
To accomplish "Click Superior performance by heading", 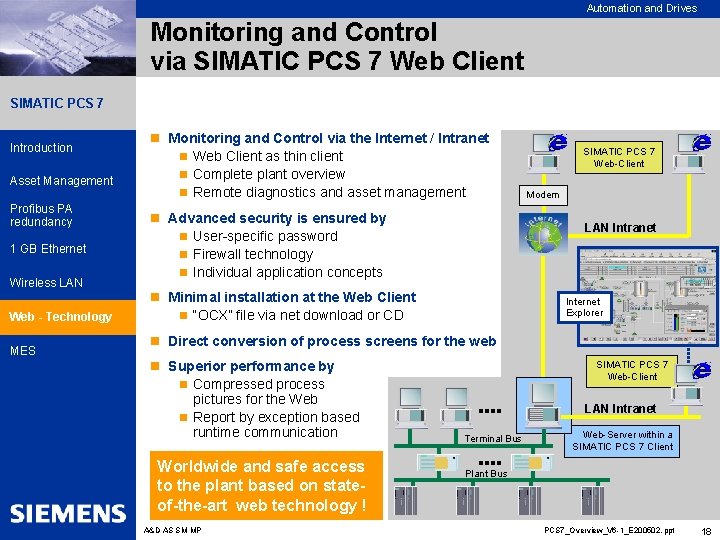I will pyautogui.click(x=251, y=366).
